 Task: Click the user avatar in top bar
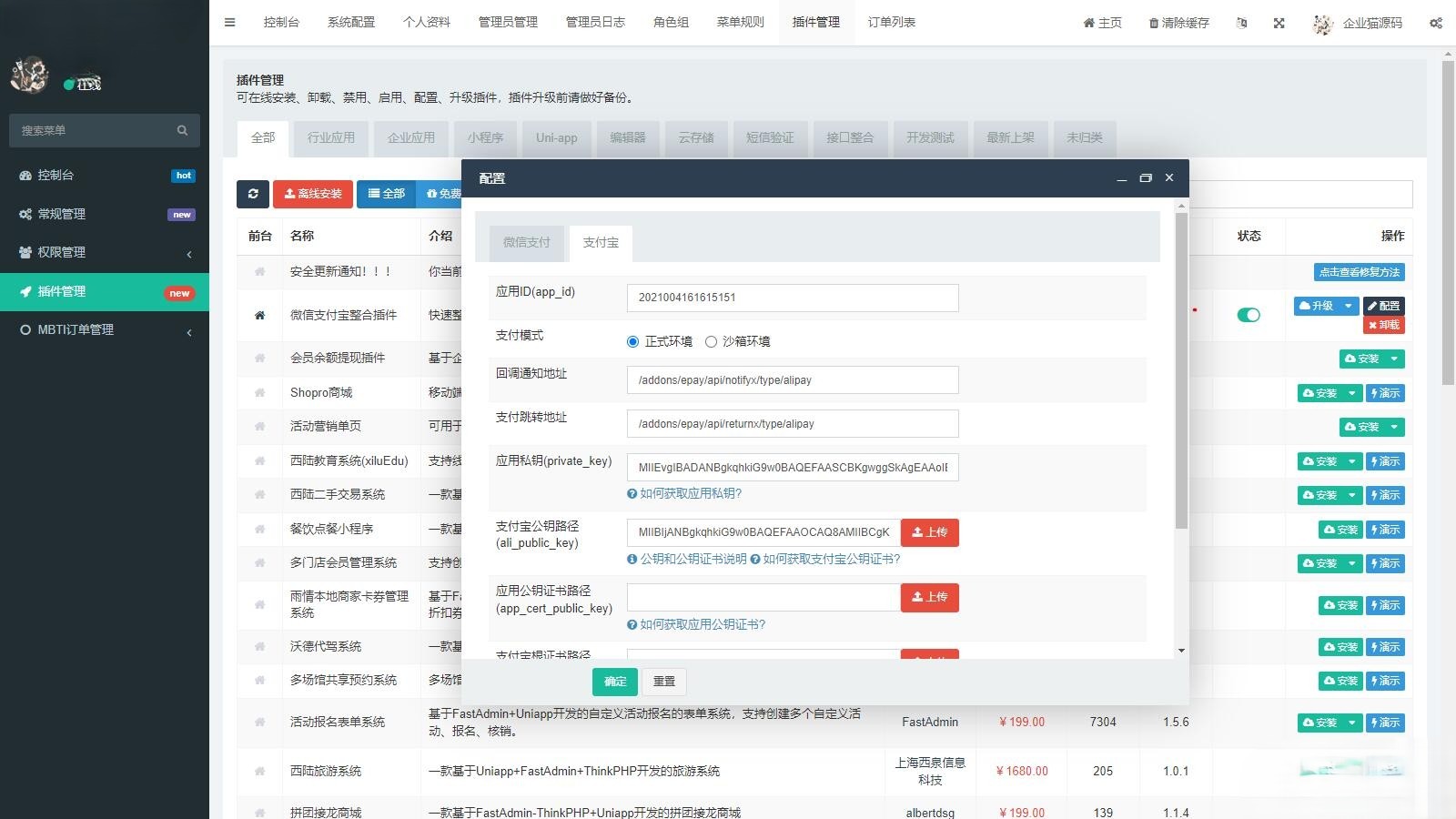click(1323, 24)
